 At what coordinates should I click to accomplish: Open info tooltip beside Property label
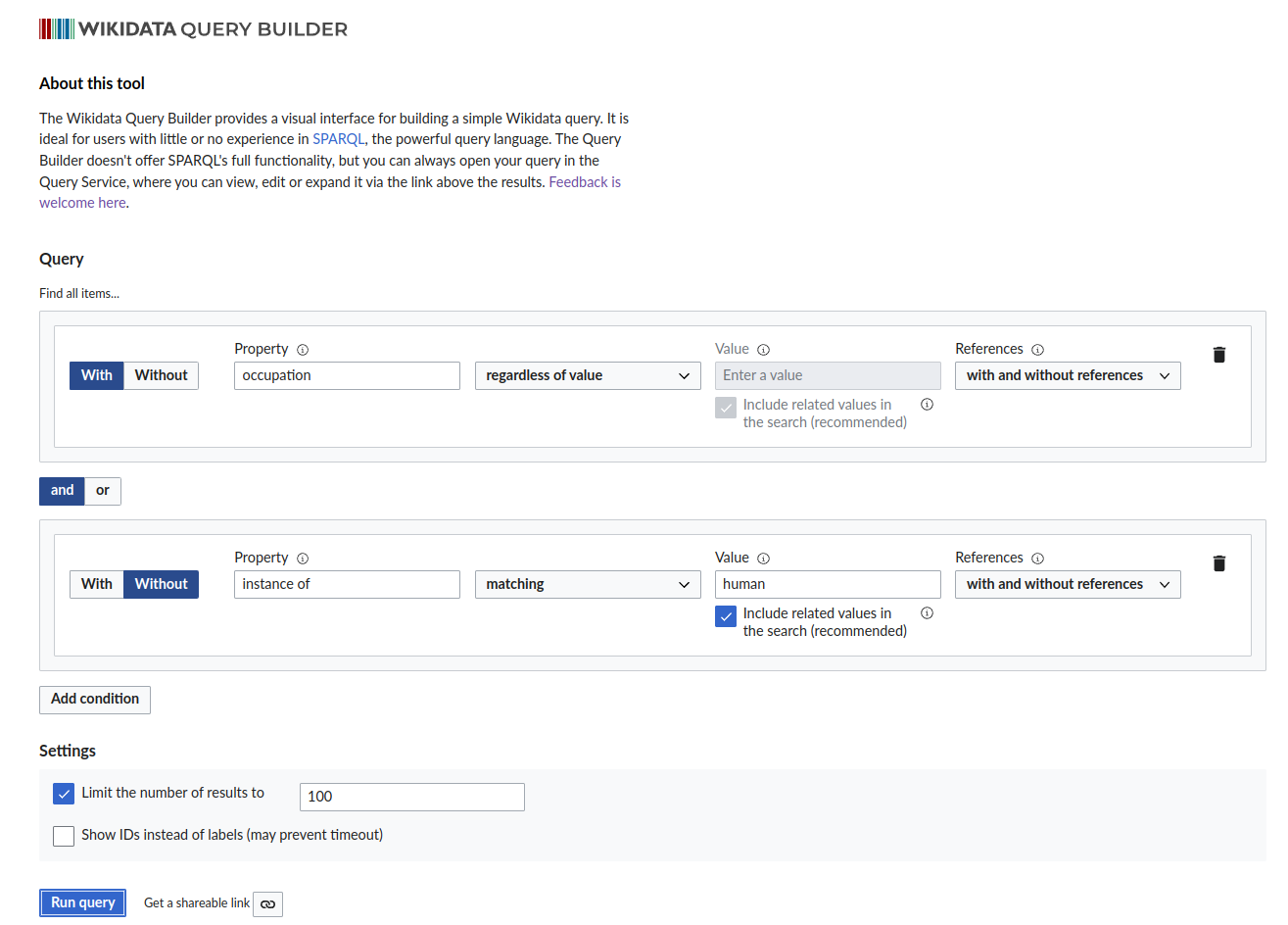[303, 349]
